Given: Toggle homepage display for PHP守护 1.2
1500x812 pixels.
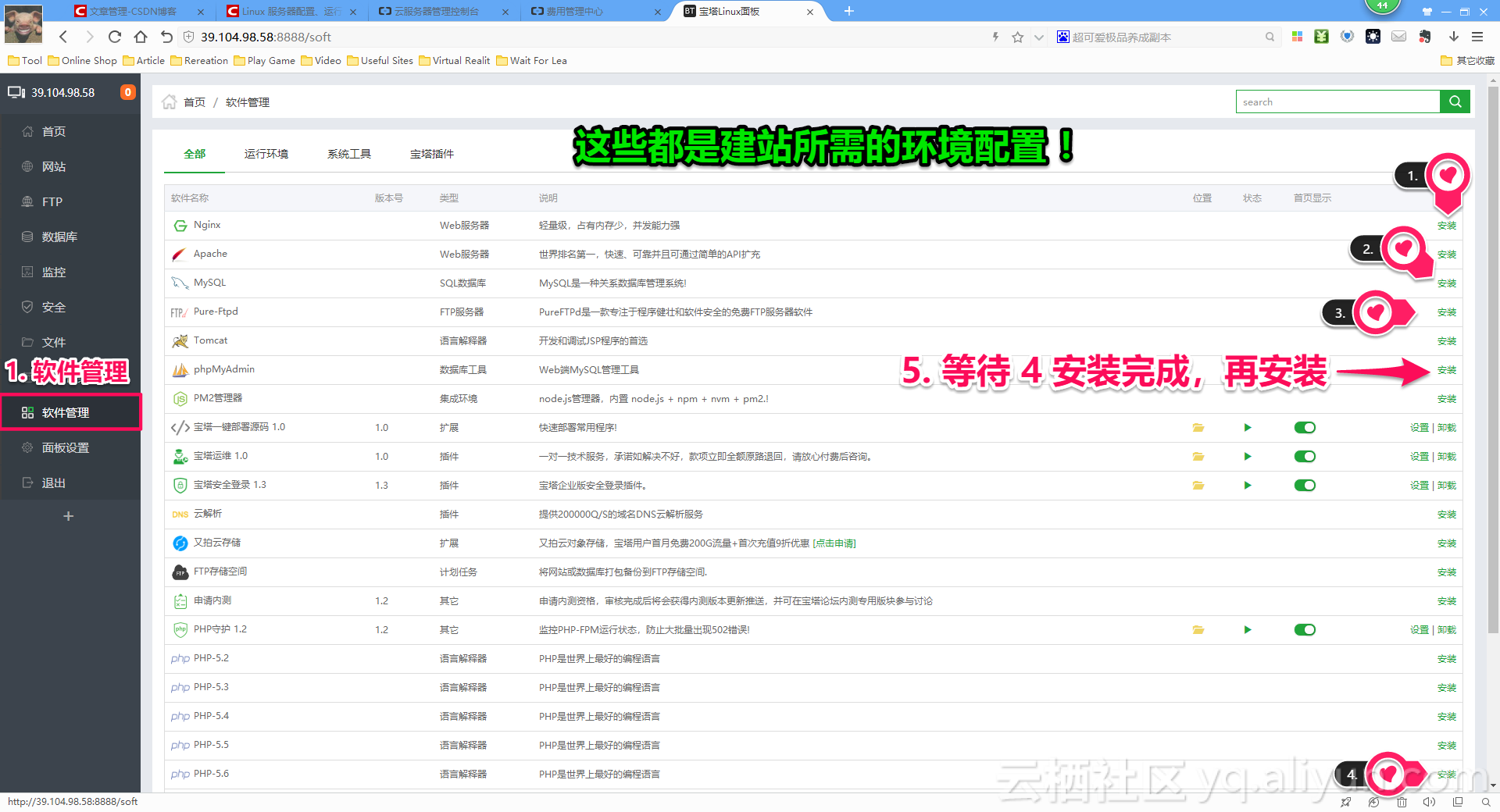Looking at the screenshot, I should point(1305,630).
